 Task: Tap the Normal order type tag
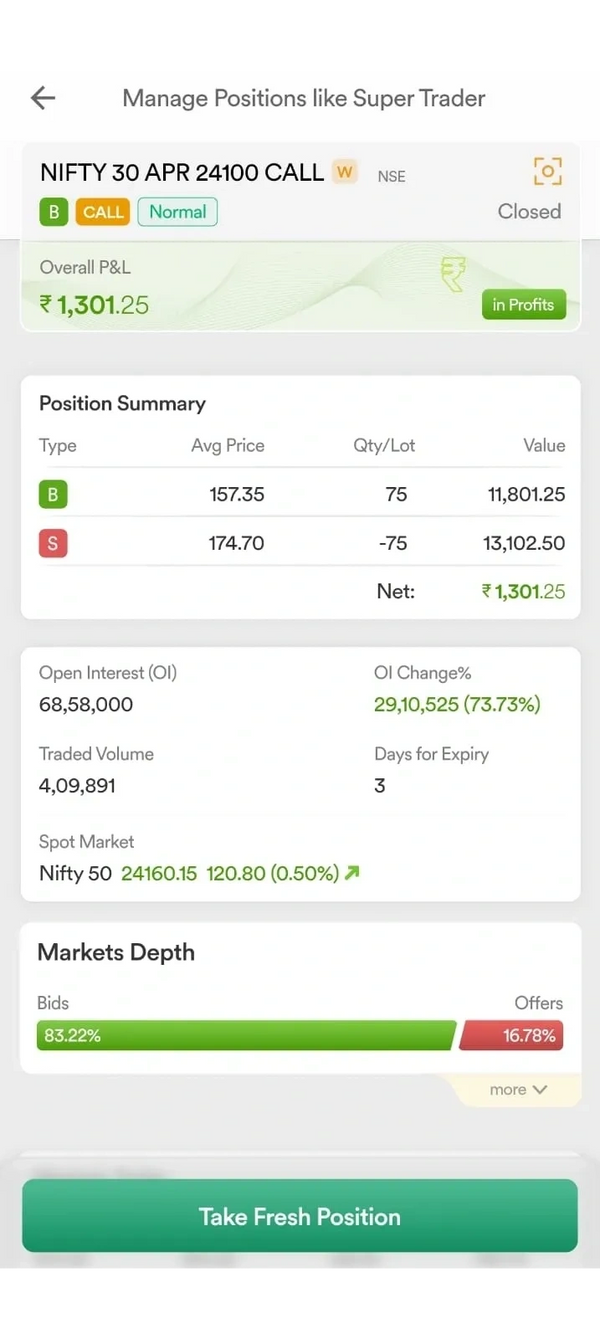178,212
